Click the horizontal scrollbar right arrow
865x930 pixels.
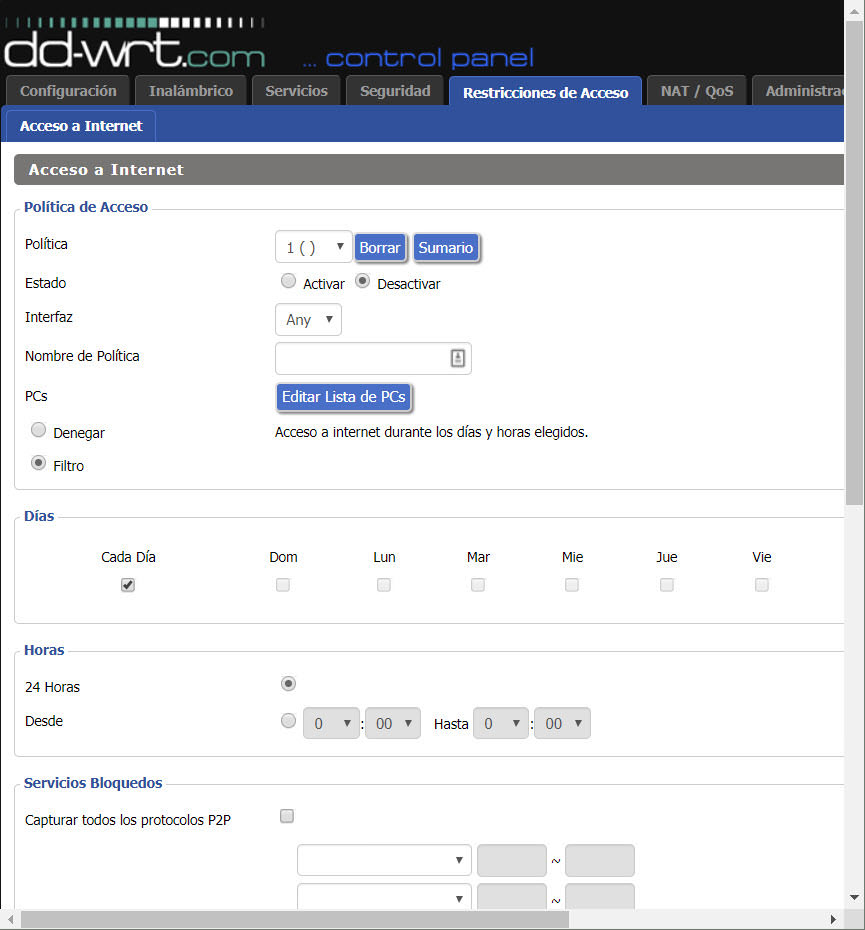pyautogui.click(x=834, y=919)
